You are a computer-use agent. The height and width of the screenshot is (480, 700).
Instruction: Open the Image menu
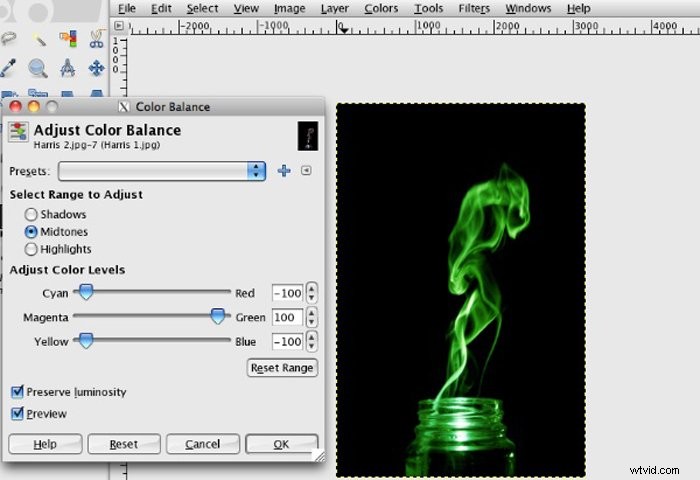click(289, 8)
